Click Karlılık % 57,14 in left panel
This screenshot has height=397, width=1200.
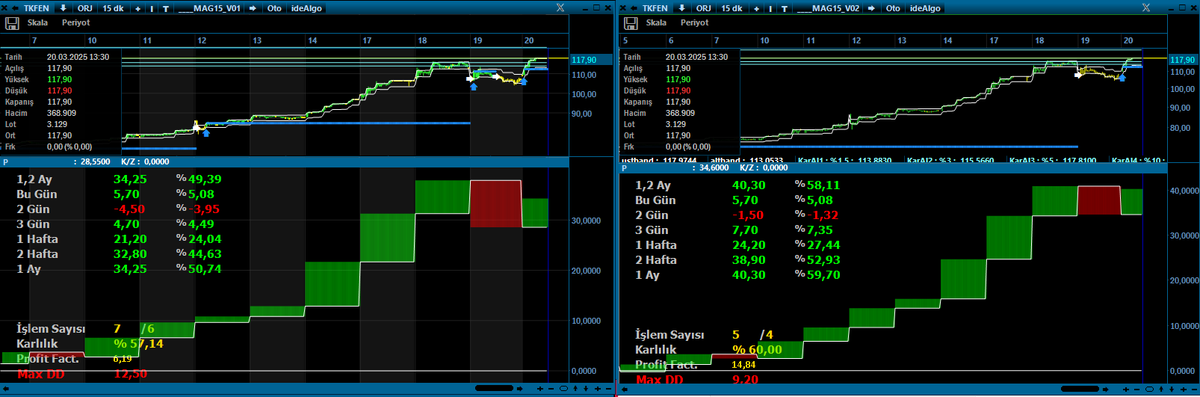[x=139, y=343]
